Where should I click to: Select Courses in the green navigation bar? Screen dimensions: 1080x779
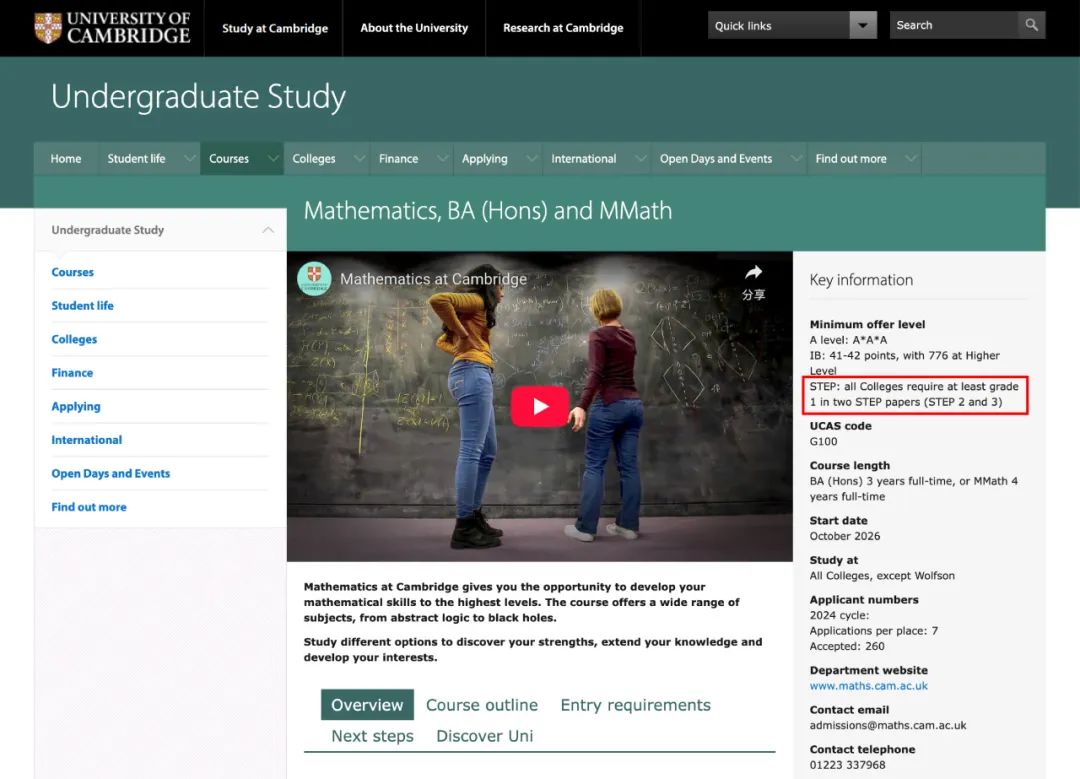[x=229, y=158]
